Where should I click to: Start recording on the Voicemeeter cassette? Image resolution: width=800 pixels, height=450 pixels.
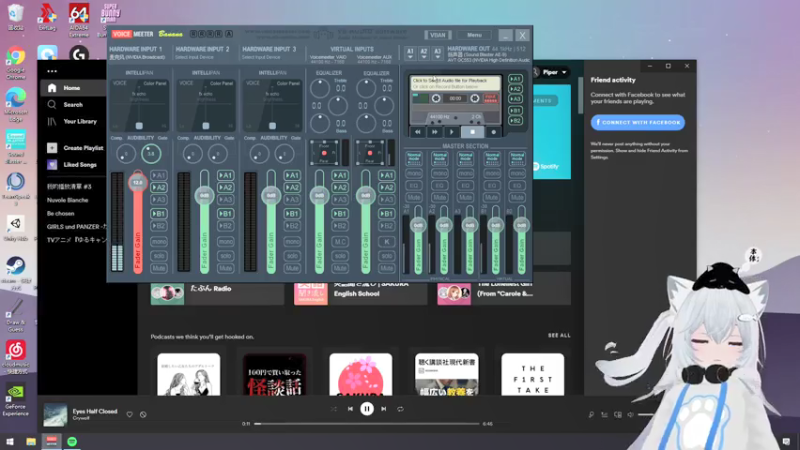coord(493,132)
